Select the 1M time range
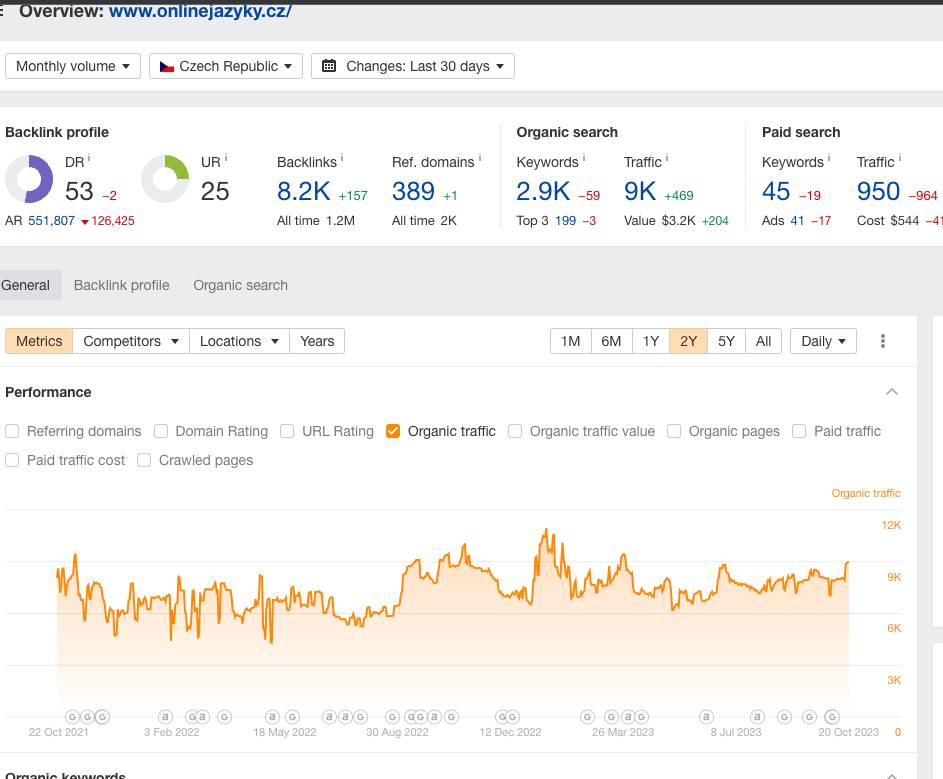The width and height of the screenshot is (943, 779). (x=571, y=341)
